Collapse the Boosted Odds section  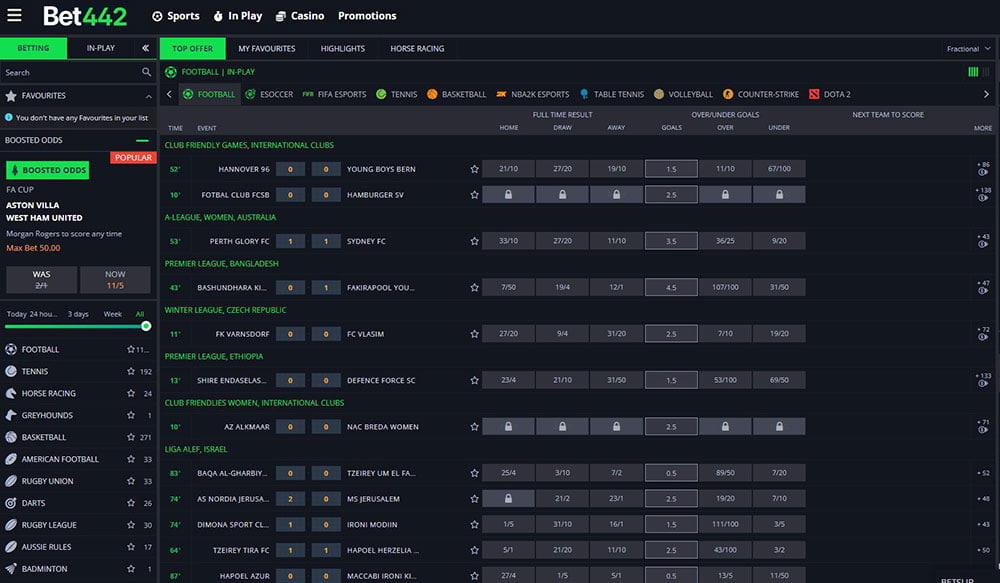tap(142, 140)
